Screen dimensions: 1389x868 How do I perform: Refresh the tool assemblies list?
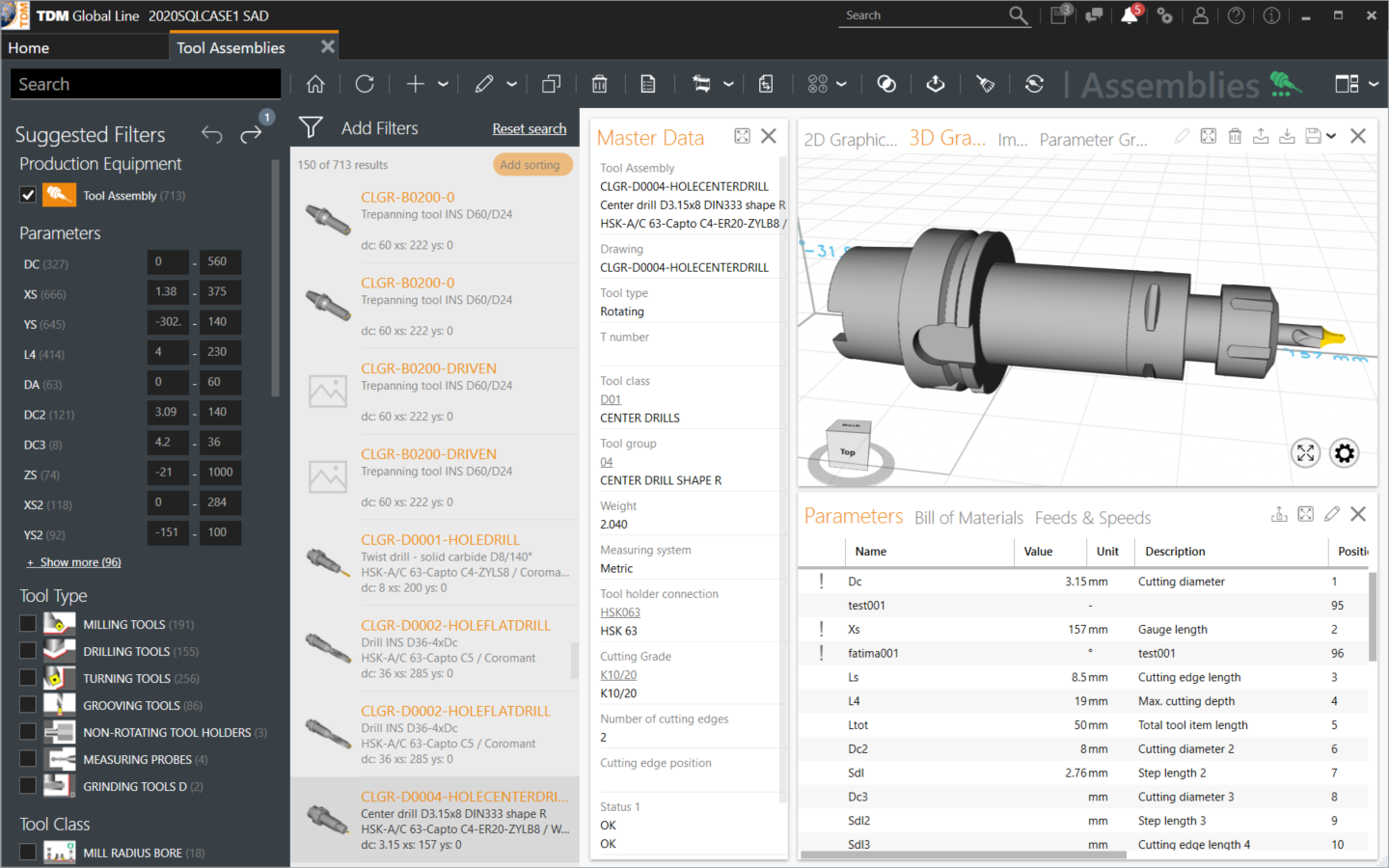(365, 85)
